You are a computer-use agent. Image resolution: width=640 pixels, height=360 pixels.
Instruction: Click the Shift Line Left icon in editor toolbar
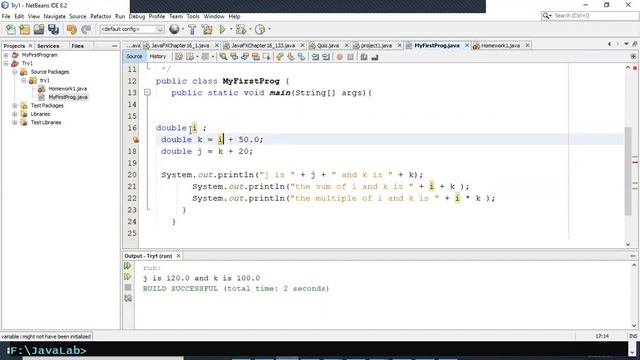[x=315, y=57]
